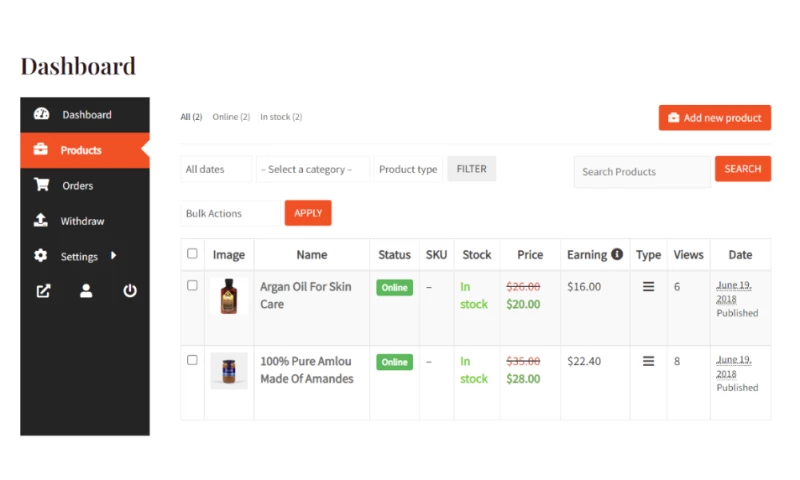800x480 pixels.
Task: Click the APPLY button
Action: [x=308, y=213]
